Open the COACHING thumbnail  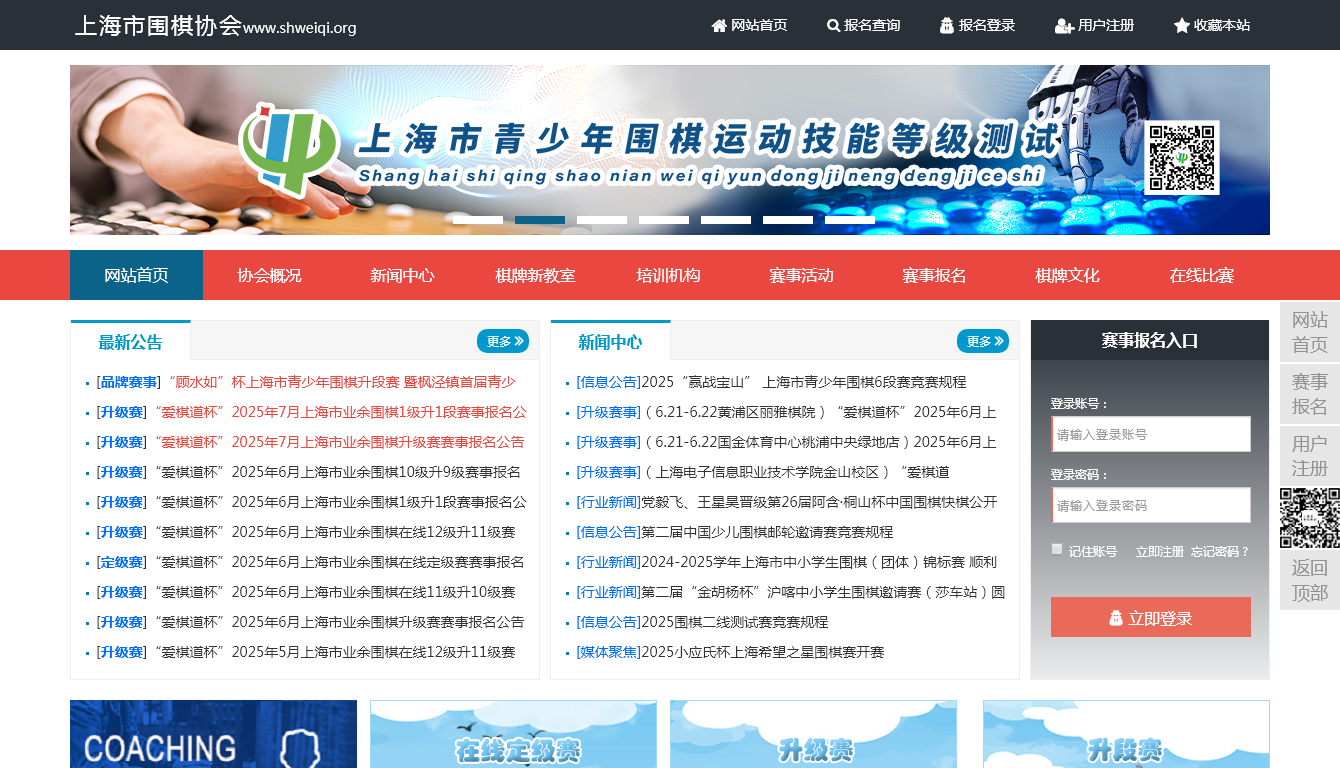[x=213, y=734]
